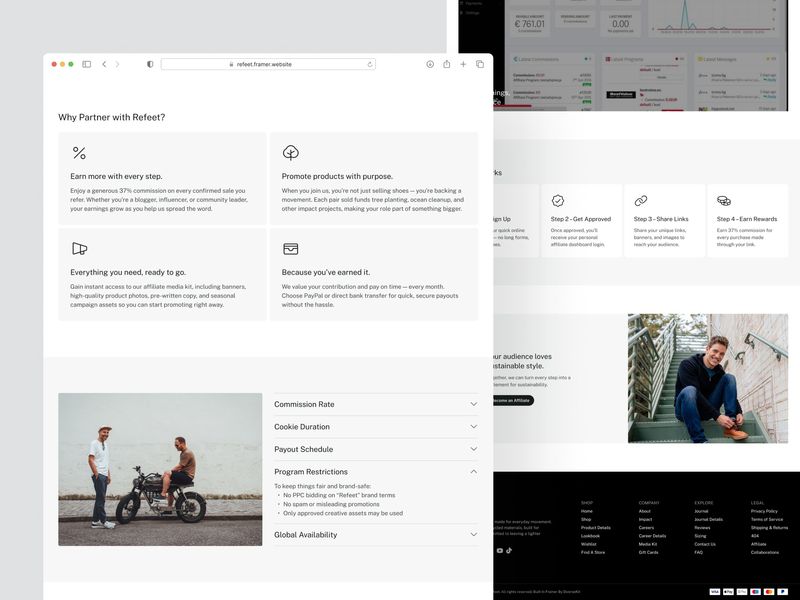Click the TikTok icon in the footer
The image size is (800, 600).
click(509, 550)
